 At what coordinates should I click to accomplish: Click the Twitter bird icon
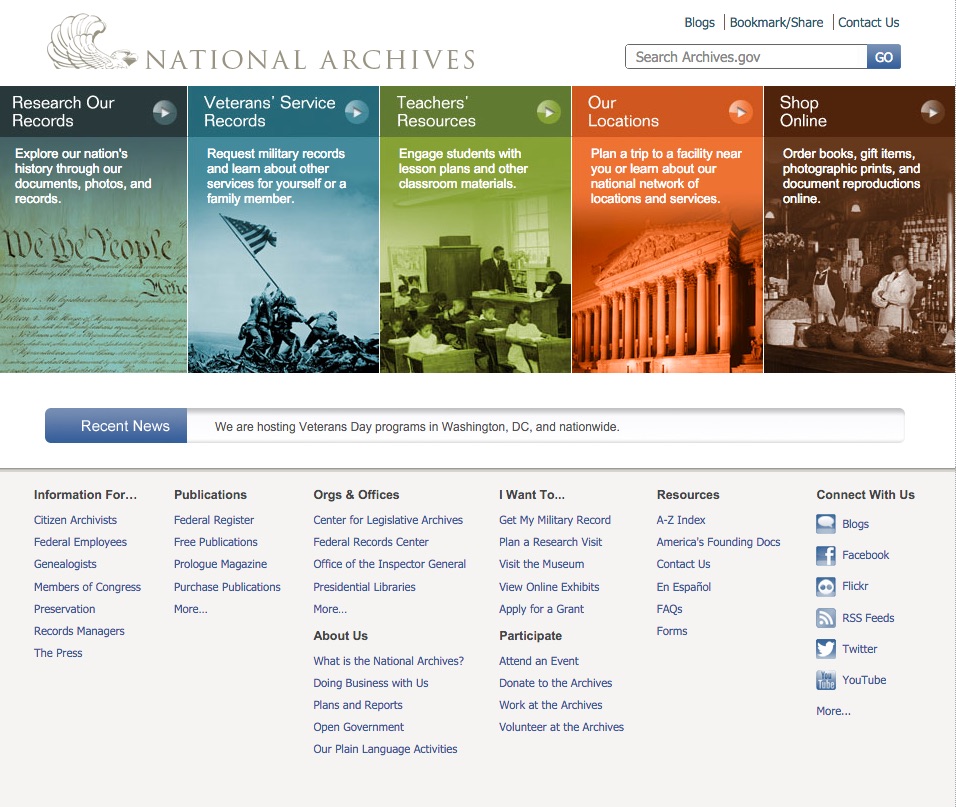(826, 649)
